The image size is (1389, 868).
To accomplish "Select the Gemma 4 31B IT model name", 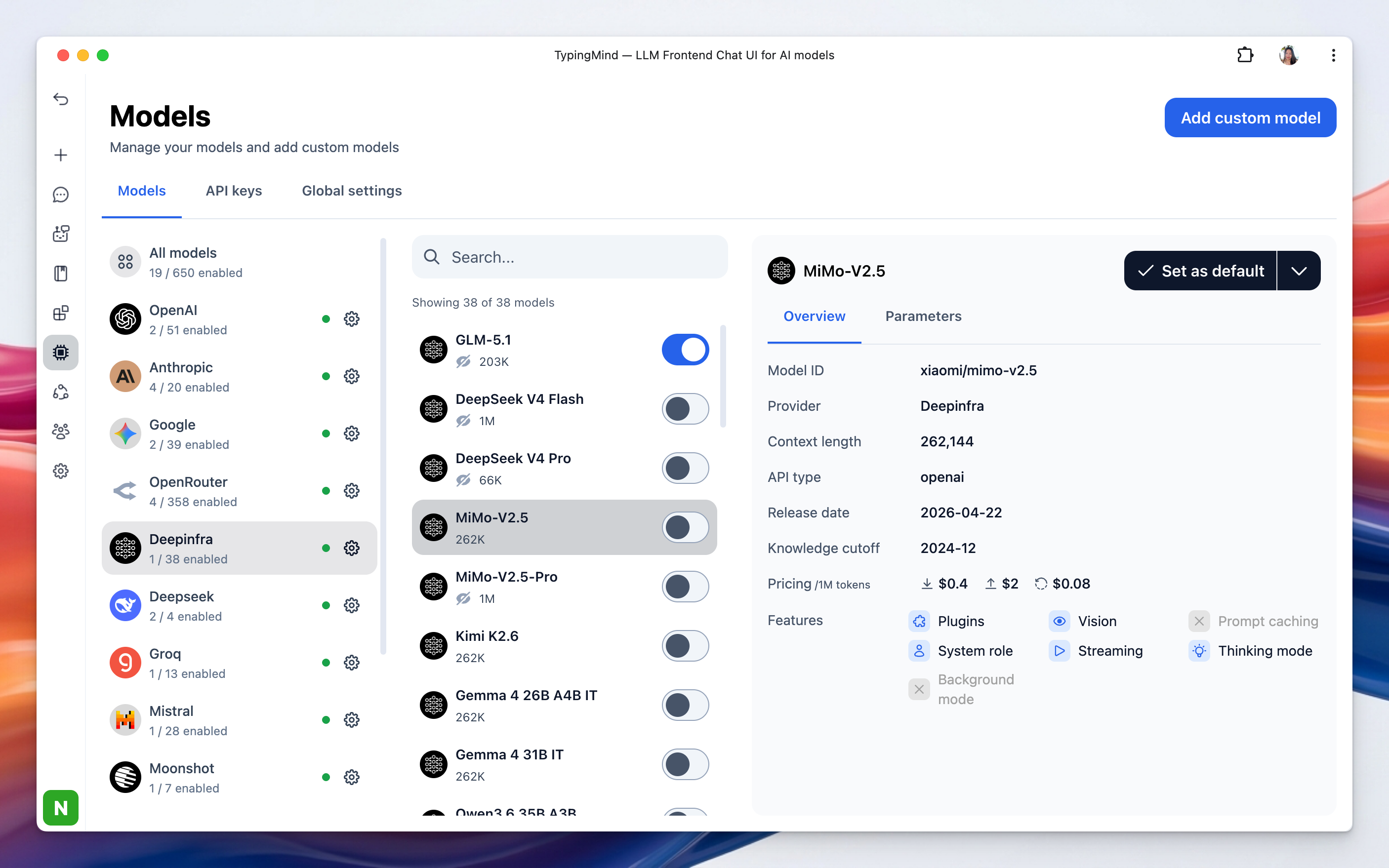I will (509, 754).
